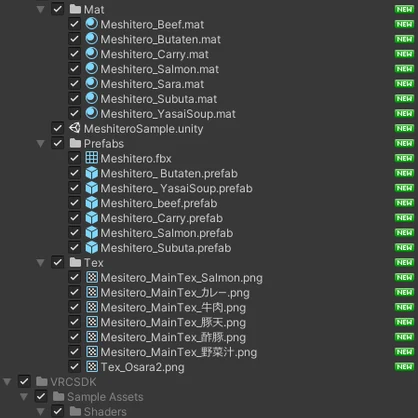Click the NEW badge on the Tex folder row
The width and height of the screenshot is (418, 418).
(404, 262)
